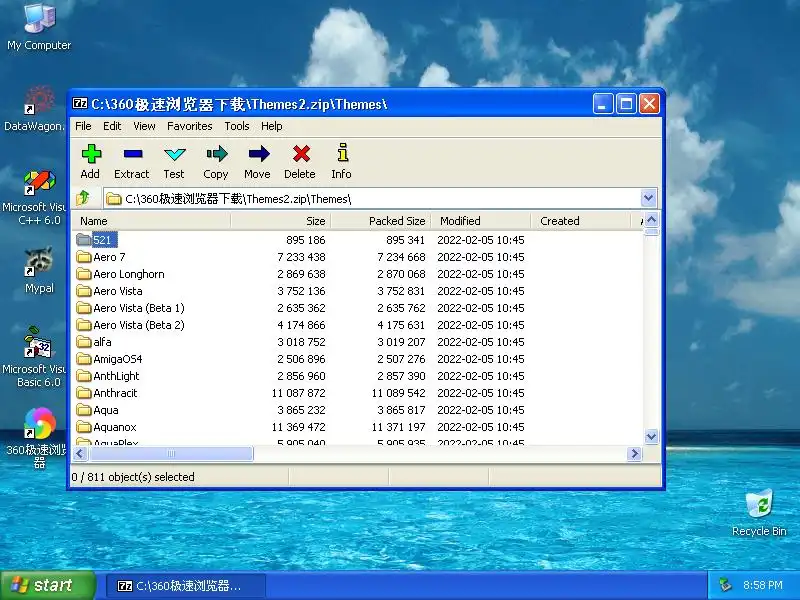Image resolution: width=800 pixels, height=600 pixels.
Task: Select Mypal browser desktop icon
Action: tap(39, 270)
